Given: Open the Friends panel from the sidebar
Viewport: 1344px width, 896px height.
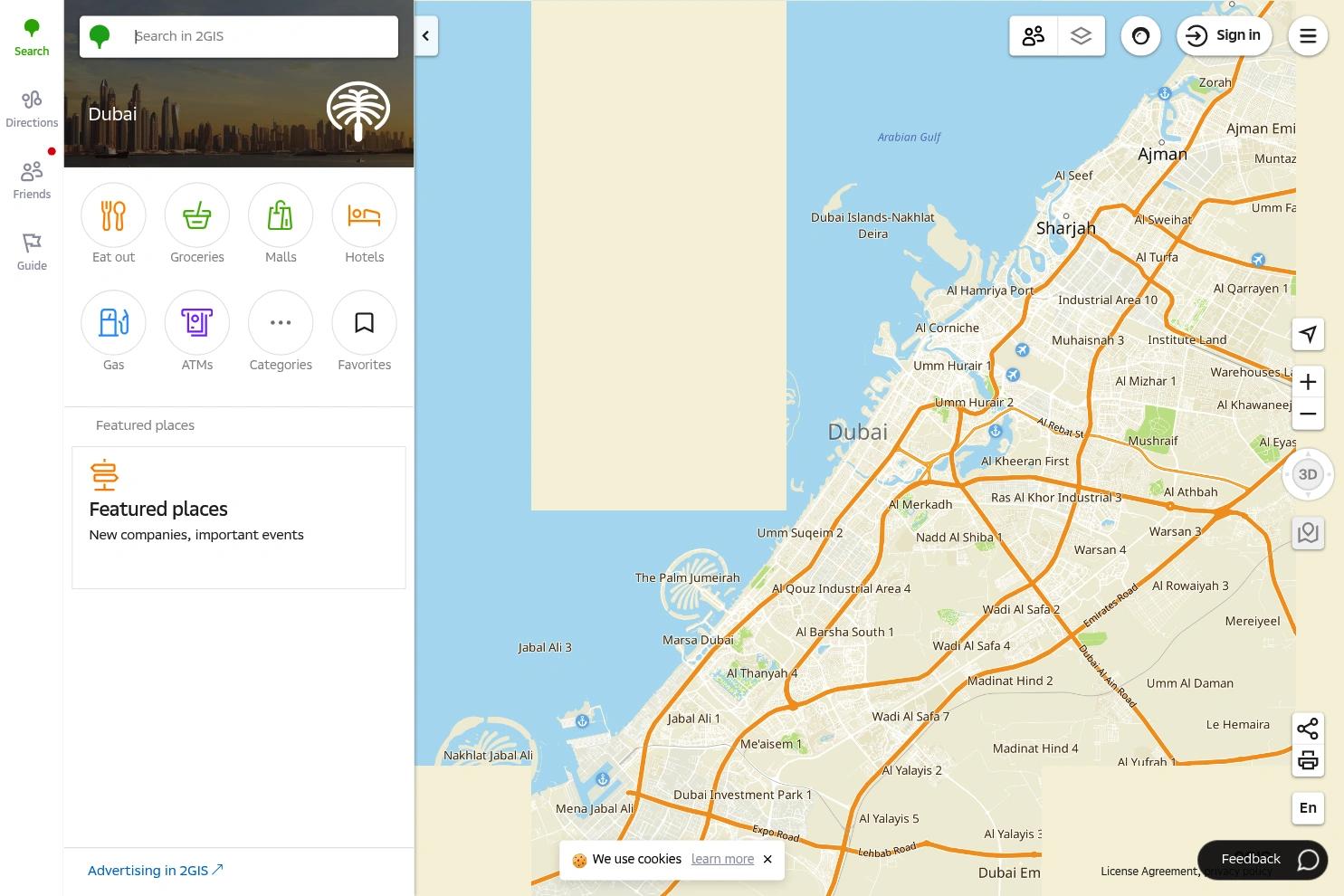Looking at the screenshot, I should (x=31, y=177).
